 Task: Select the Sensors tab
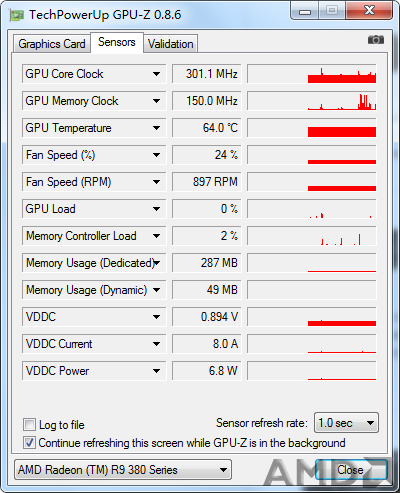click(x=117, y=42)
